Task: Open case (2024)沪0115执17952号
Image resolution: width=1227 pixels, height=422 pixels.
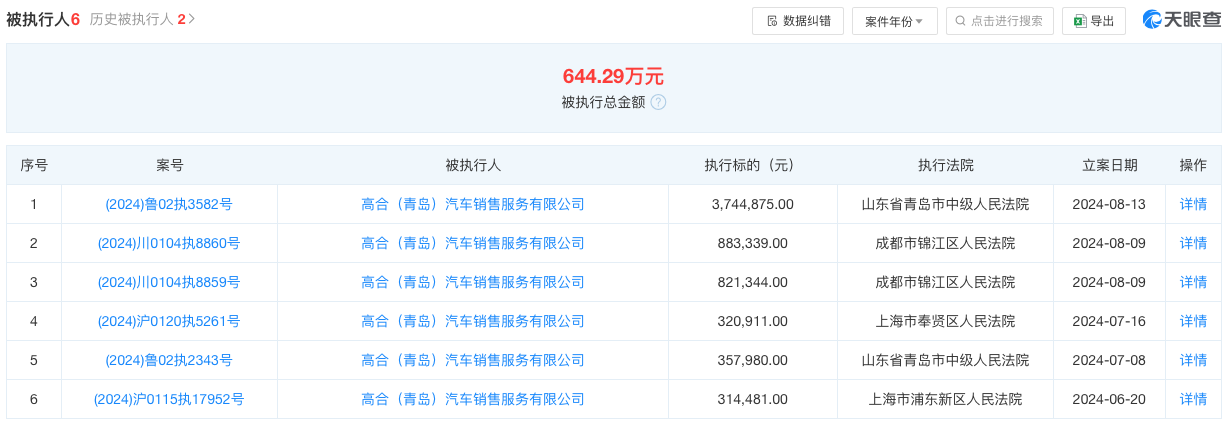Action: 169,399
